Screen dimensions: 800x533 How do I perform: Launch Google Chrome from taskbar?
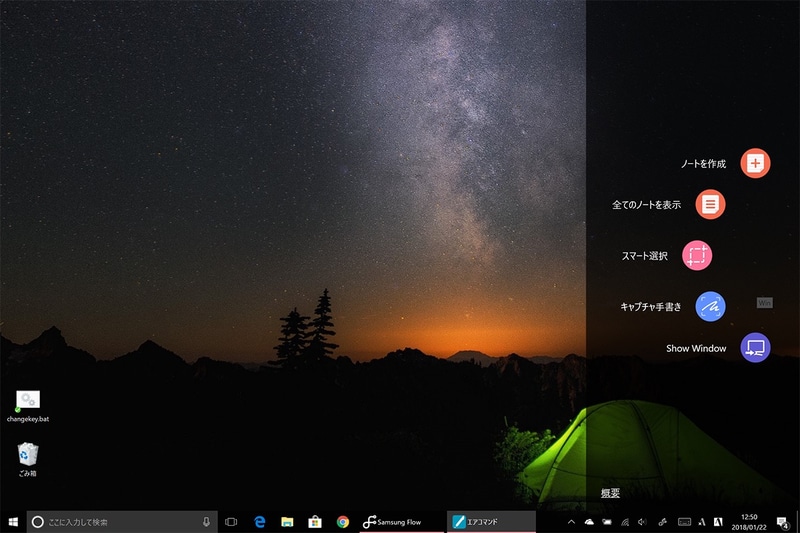click(x=343, y=522)
